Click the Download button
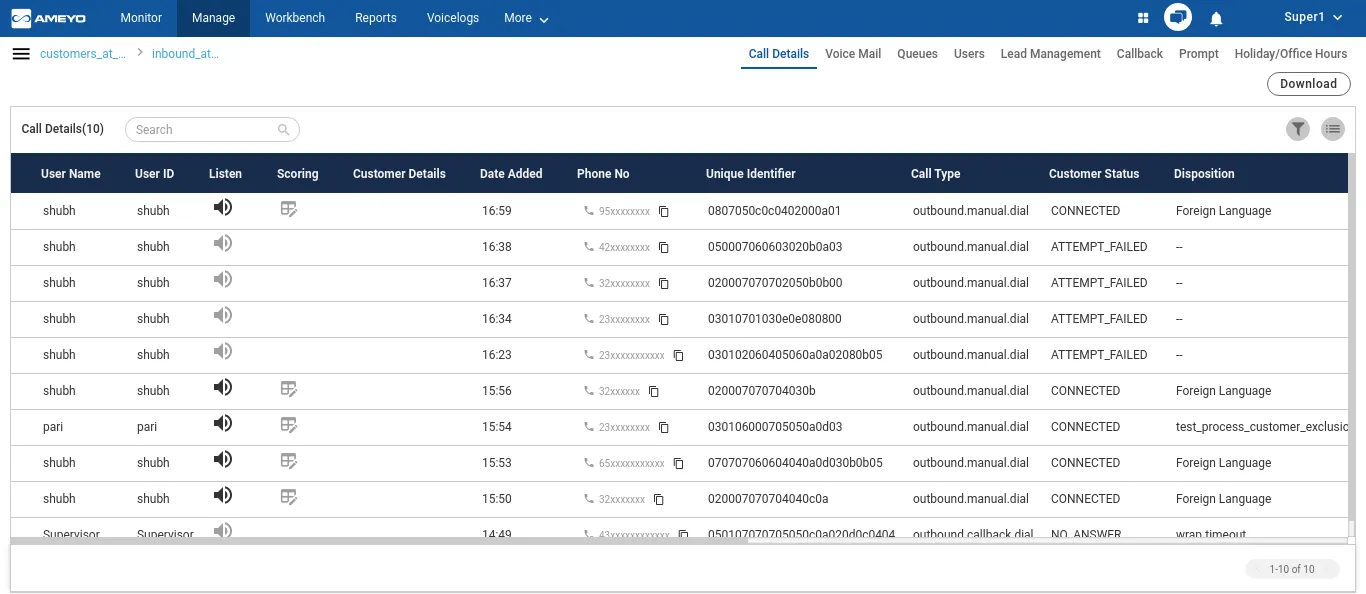Image resolution: width=1366 pixels, height=594 pixels. (1308, 84)
